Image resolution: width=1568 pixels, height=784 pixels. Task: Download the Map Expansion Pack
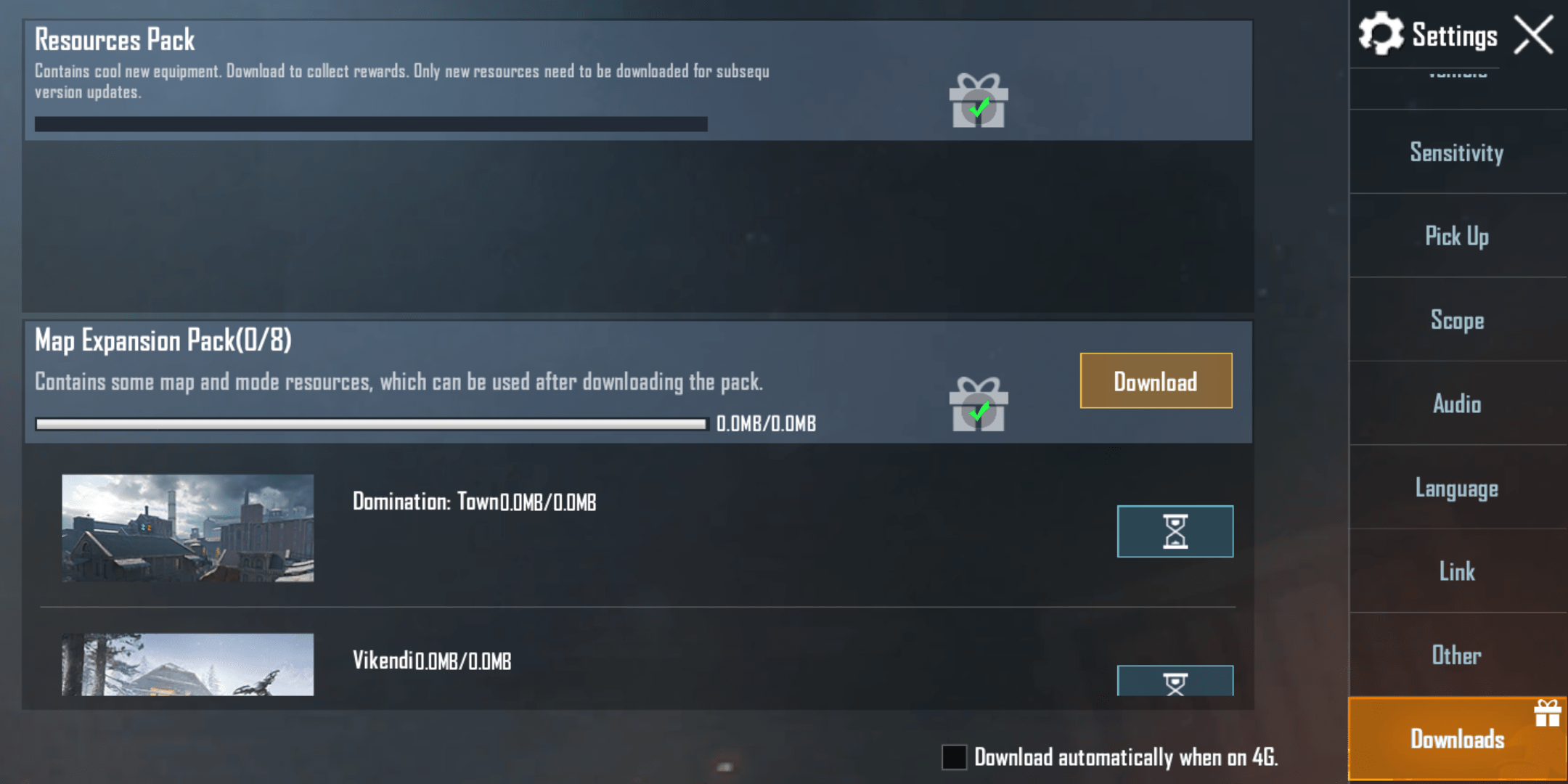click(x=1156, y=381)
